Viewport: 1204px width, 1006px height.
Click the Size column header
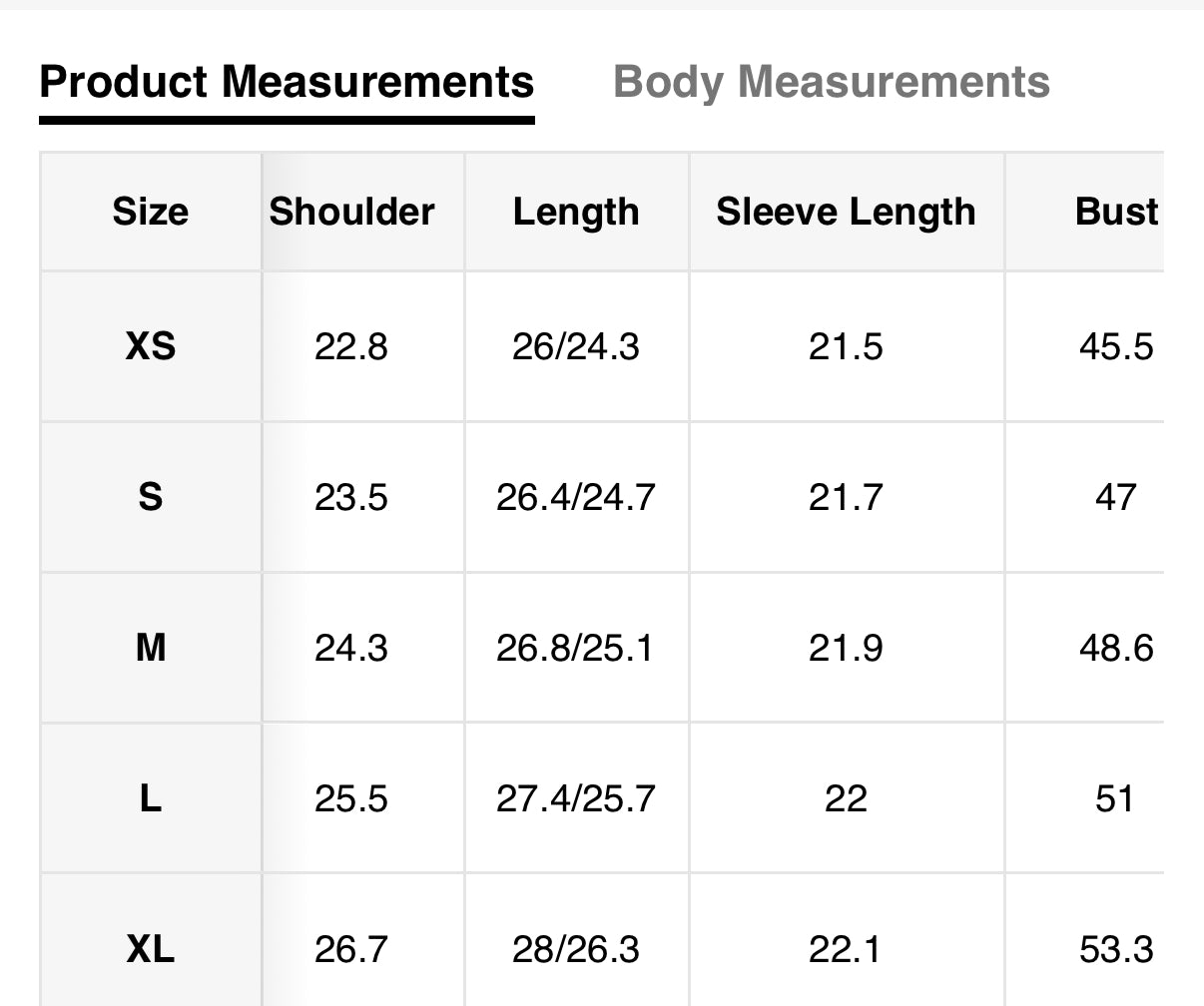[x=150, y=212]
